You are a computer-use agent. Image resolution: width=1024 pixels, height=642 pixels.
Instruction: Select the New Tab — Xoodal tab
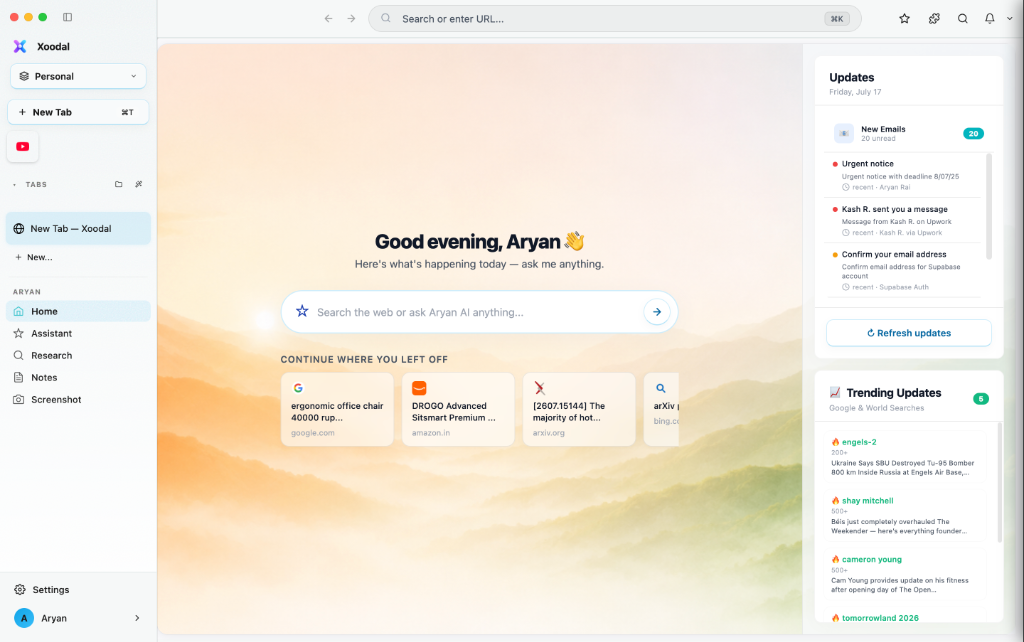78,229
